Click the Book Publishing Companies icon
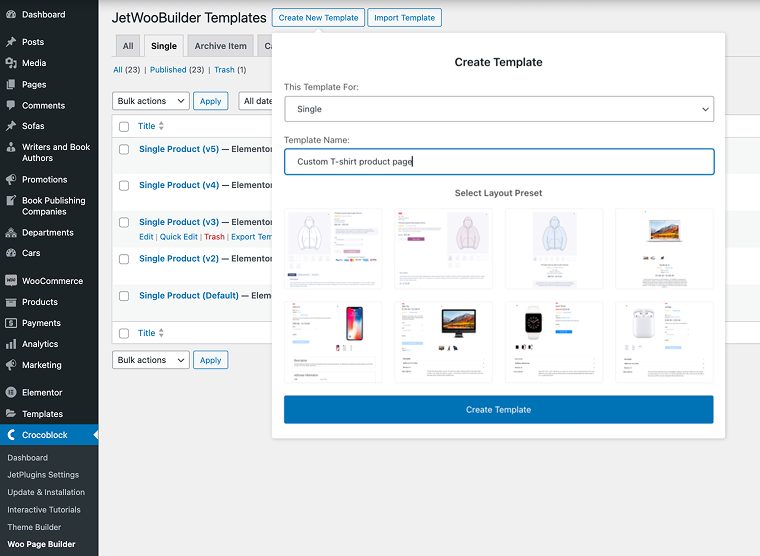 [x=11, y=201]
